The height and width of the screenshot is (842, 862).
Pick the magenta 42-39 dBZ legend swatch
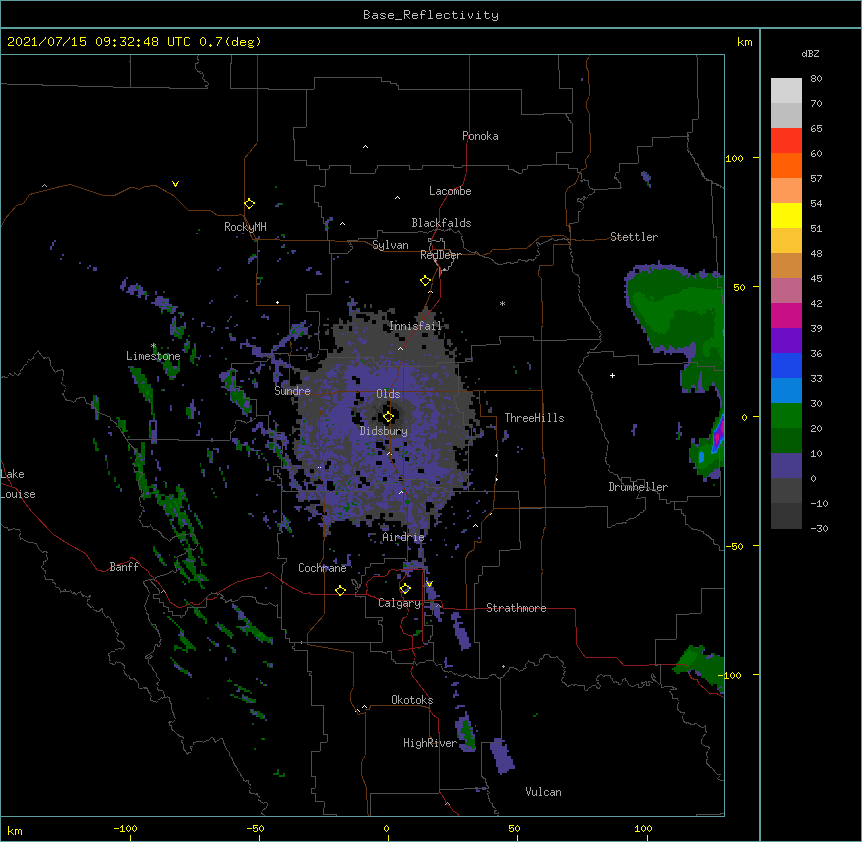(786, 315)
